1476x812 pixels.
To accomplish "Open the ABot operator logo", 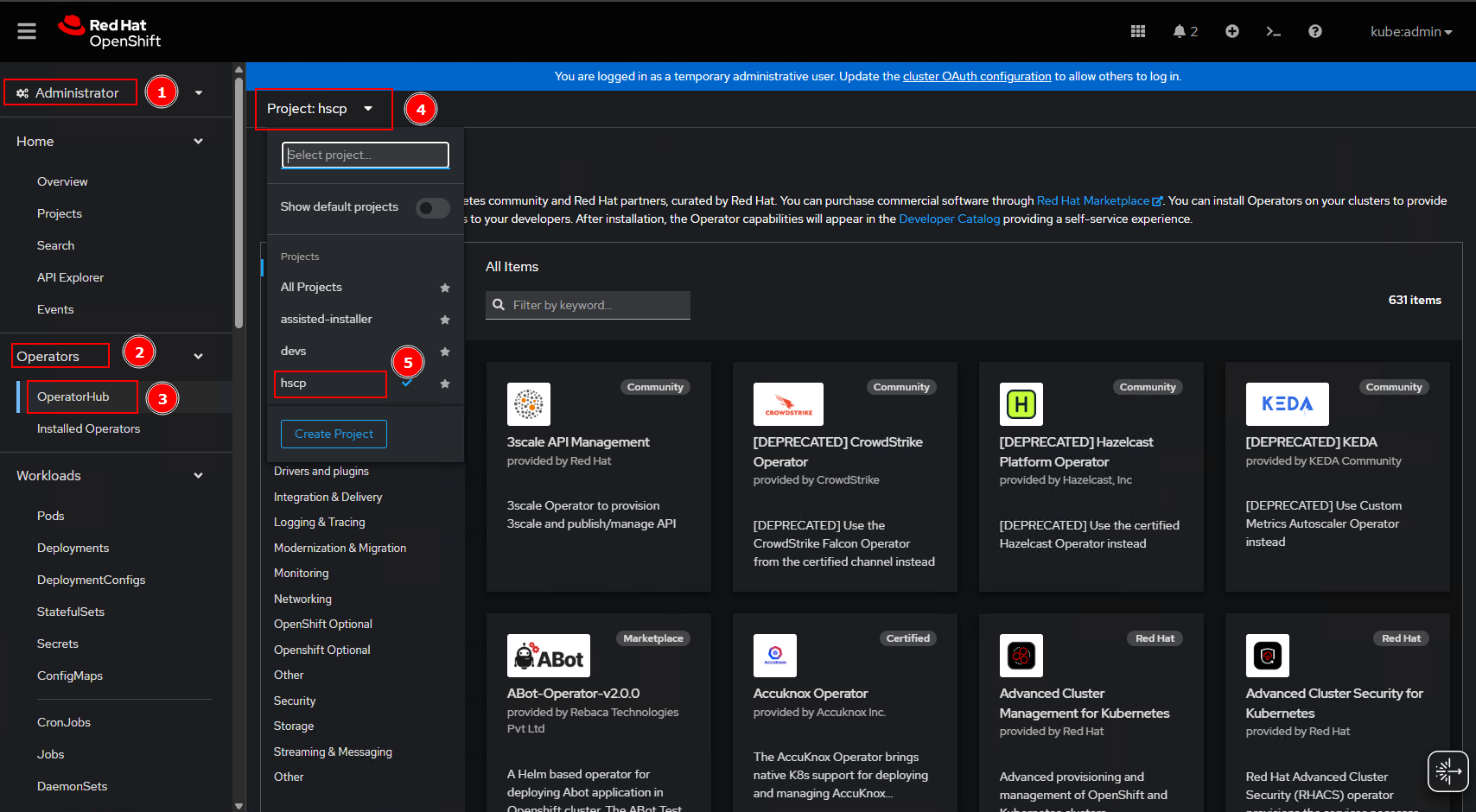I will (549, 656).
